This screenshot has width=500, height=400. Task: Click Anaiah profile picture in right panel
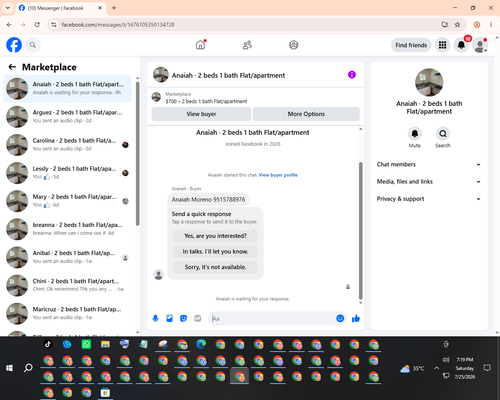pyautogui.click(x=429, y=82)
